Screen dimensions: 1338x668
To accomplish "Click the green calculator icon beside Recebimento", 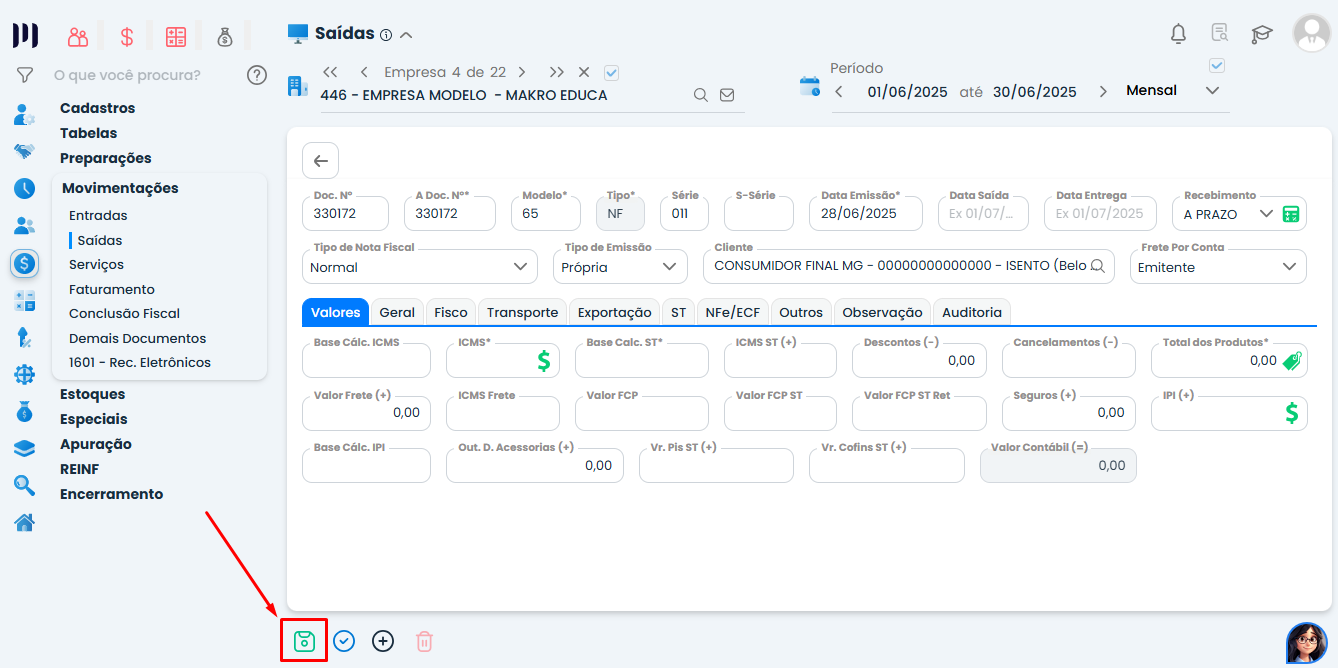I will coord(1291,214).
